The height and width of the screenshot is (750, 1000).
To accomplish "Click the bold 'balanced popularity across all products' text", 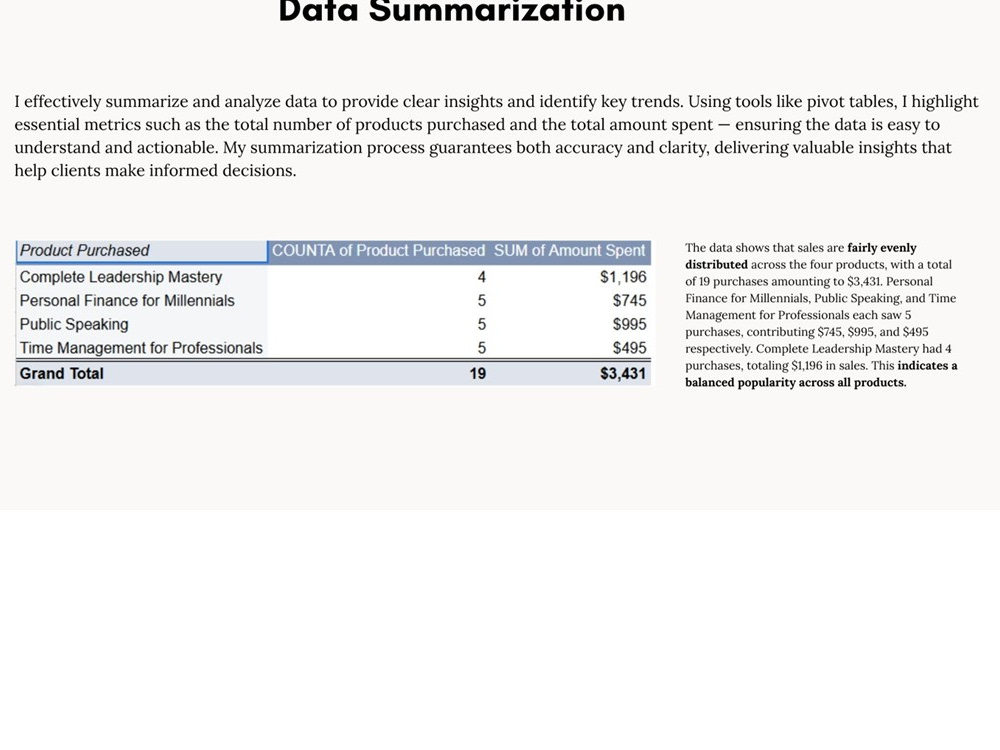I will point(795,382).
